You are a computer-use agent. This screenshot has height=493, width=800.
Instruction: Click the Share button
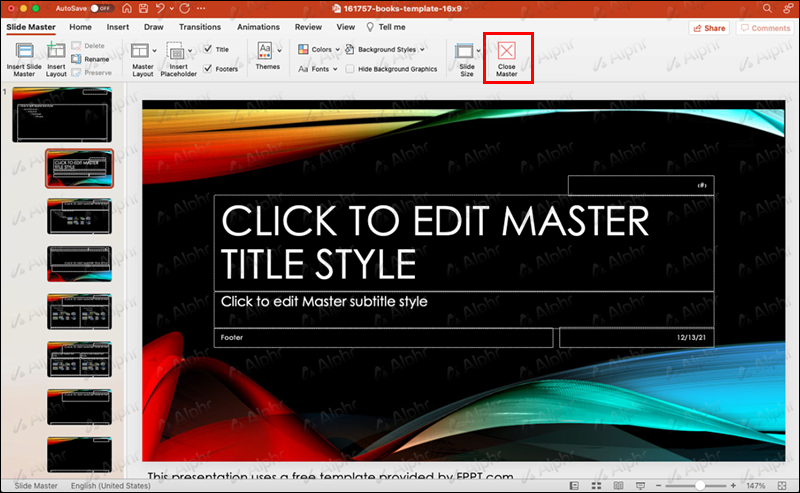tap(708, 28)
